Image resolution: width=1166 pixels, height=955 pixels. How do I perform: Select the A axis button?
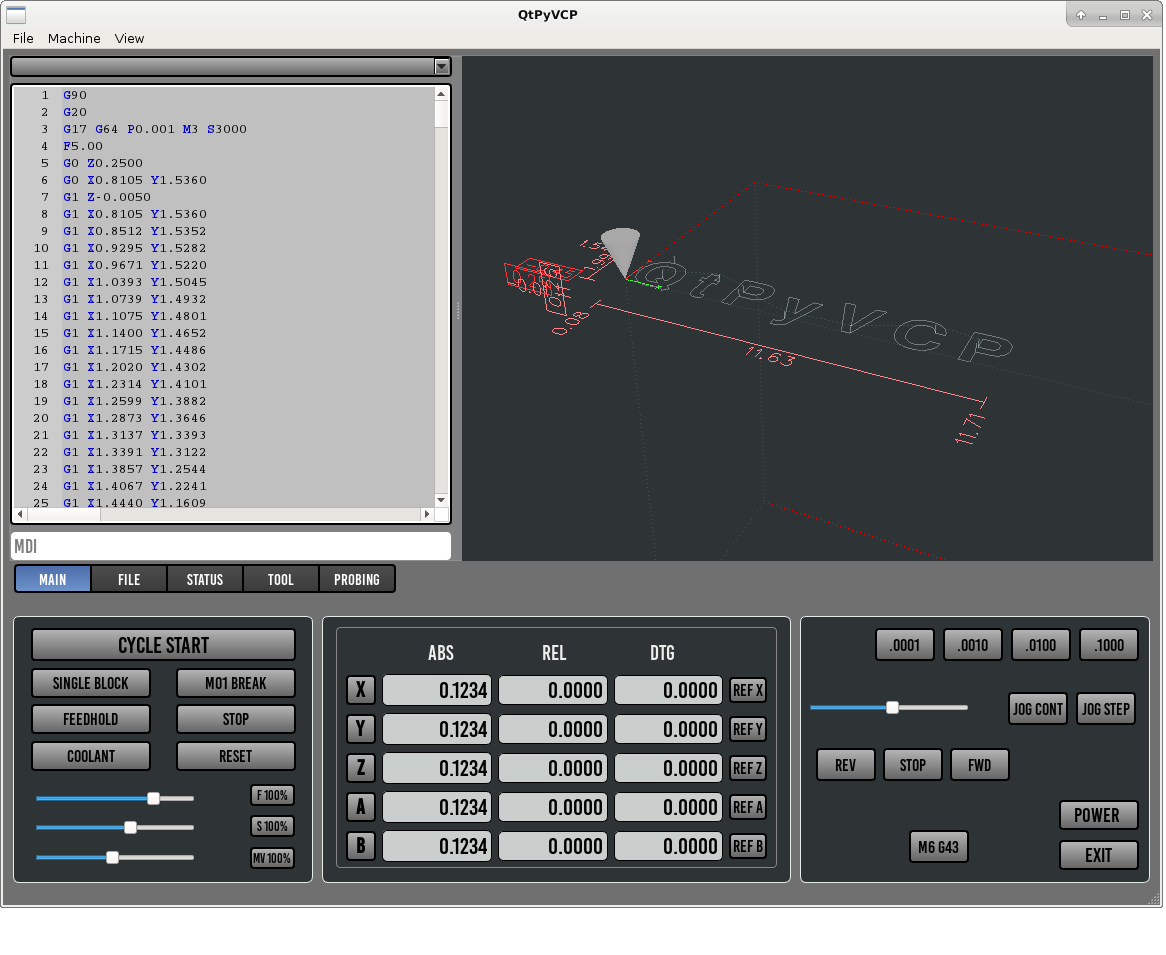click(361, 807)
